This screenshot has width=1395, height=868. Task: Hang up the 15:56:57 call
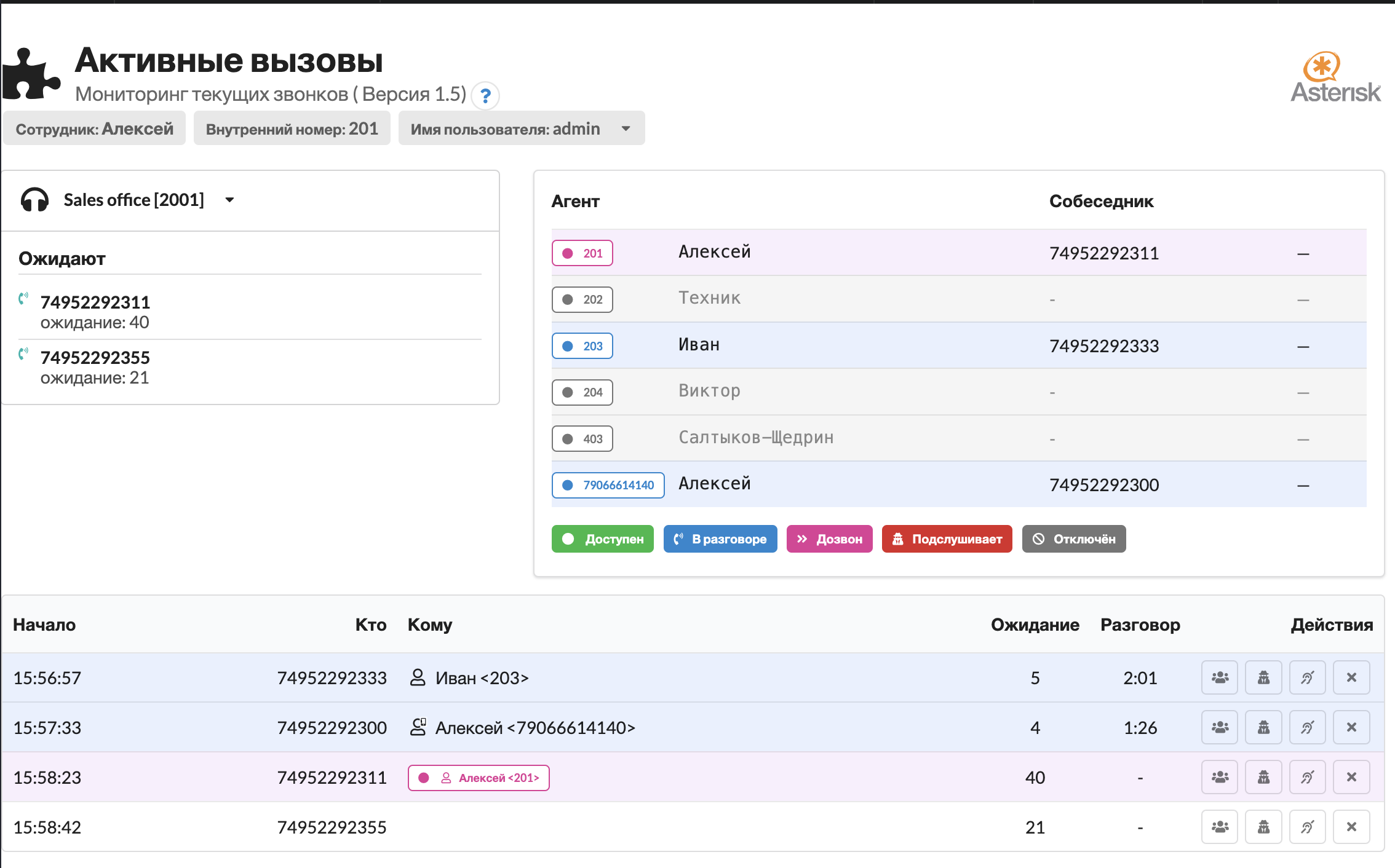coord(1351,677)
